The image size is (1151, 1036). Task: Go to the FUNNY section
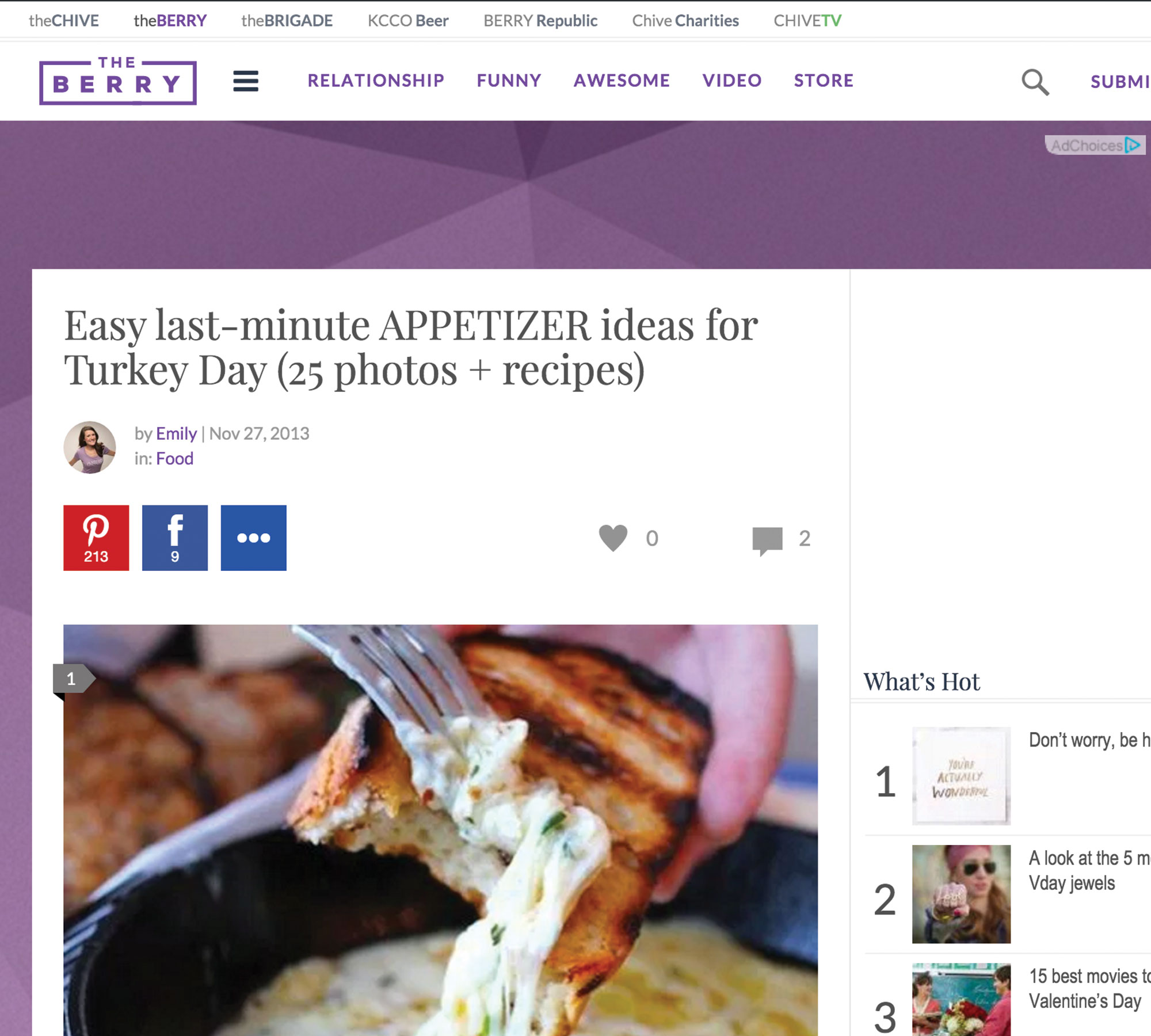click(x=509, y=81)
